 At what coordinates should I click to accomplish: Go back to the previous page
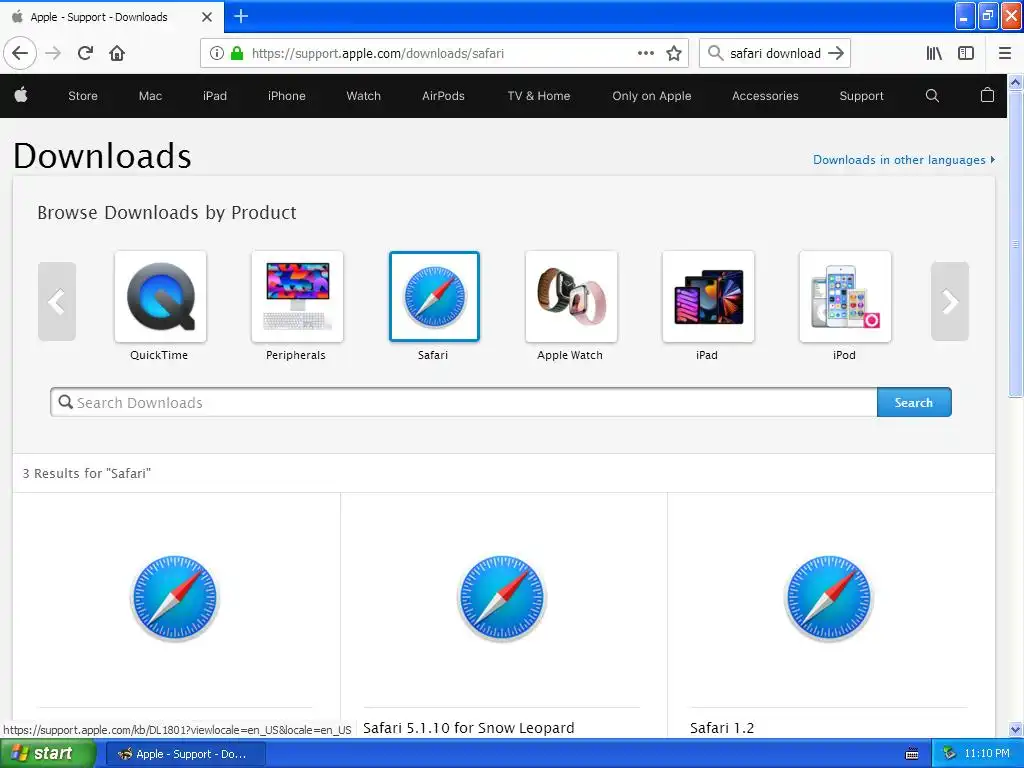[20, 53]
